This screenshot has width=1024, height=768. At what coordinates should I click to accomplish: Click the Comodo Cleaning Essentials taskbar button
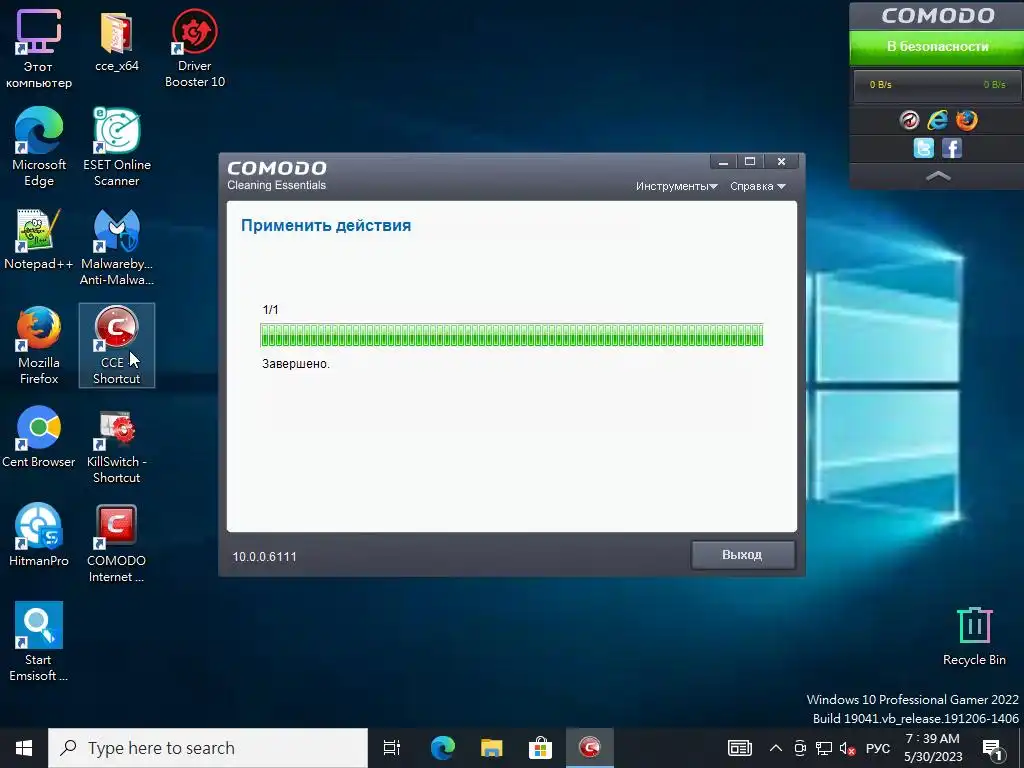tap(590, 748)
